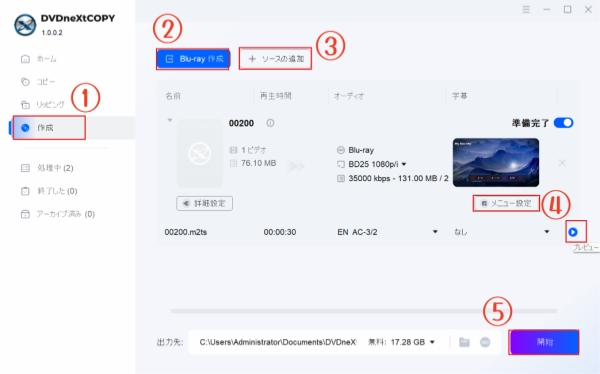Image resolution: width=600 pixels, height=374 pixels.
Task: Click the DVDneXtCOPY logo icon
Action: [x=25, y=25]
